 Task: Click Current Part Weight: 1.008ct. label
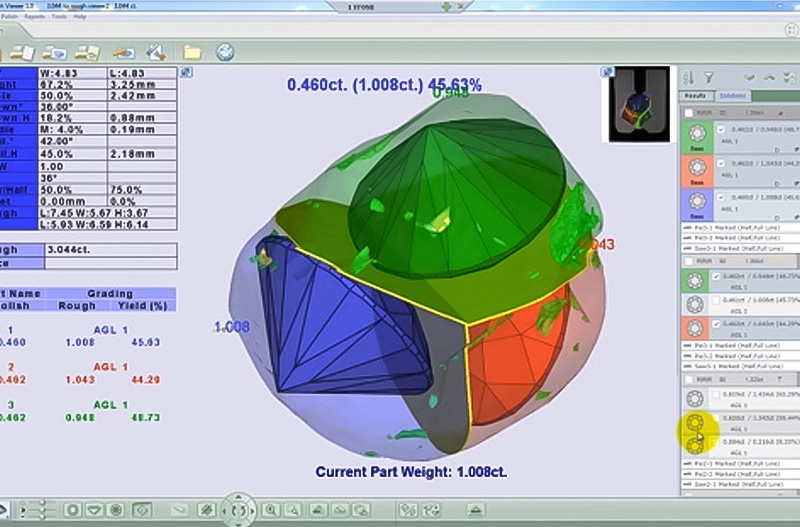(411, 472)
